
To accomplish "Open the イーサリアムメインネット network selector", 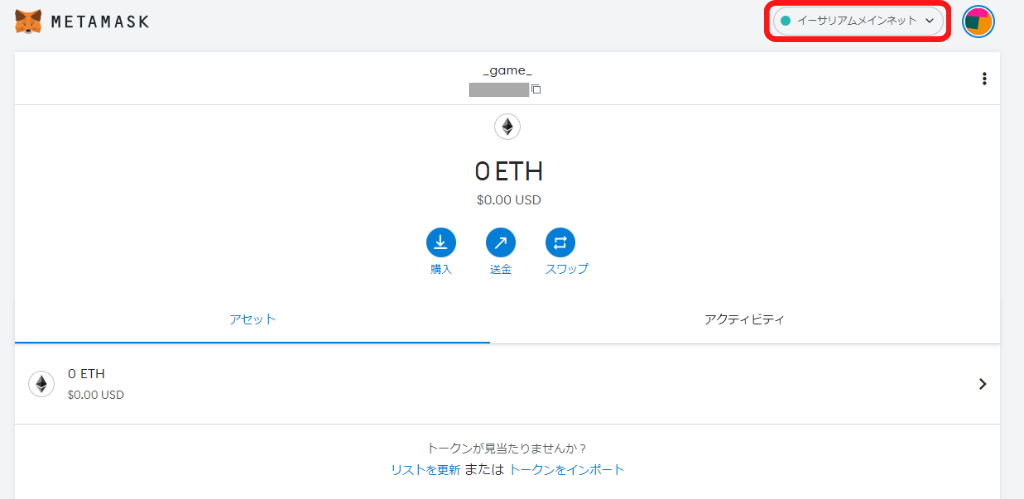I will tap(859, 22).
